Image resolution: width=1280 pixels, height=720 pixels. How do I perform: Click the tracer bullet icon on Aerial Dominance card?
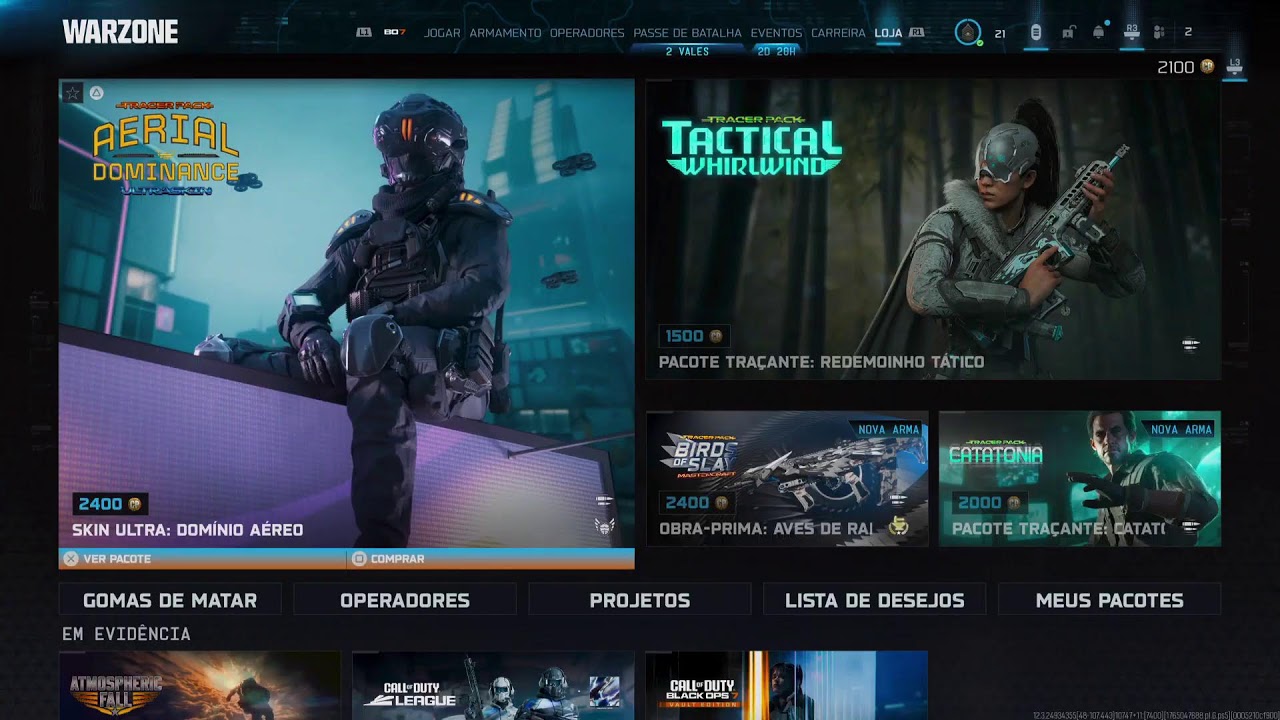coord(604,500)
